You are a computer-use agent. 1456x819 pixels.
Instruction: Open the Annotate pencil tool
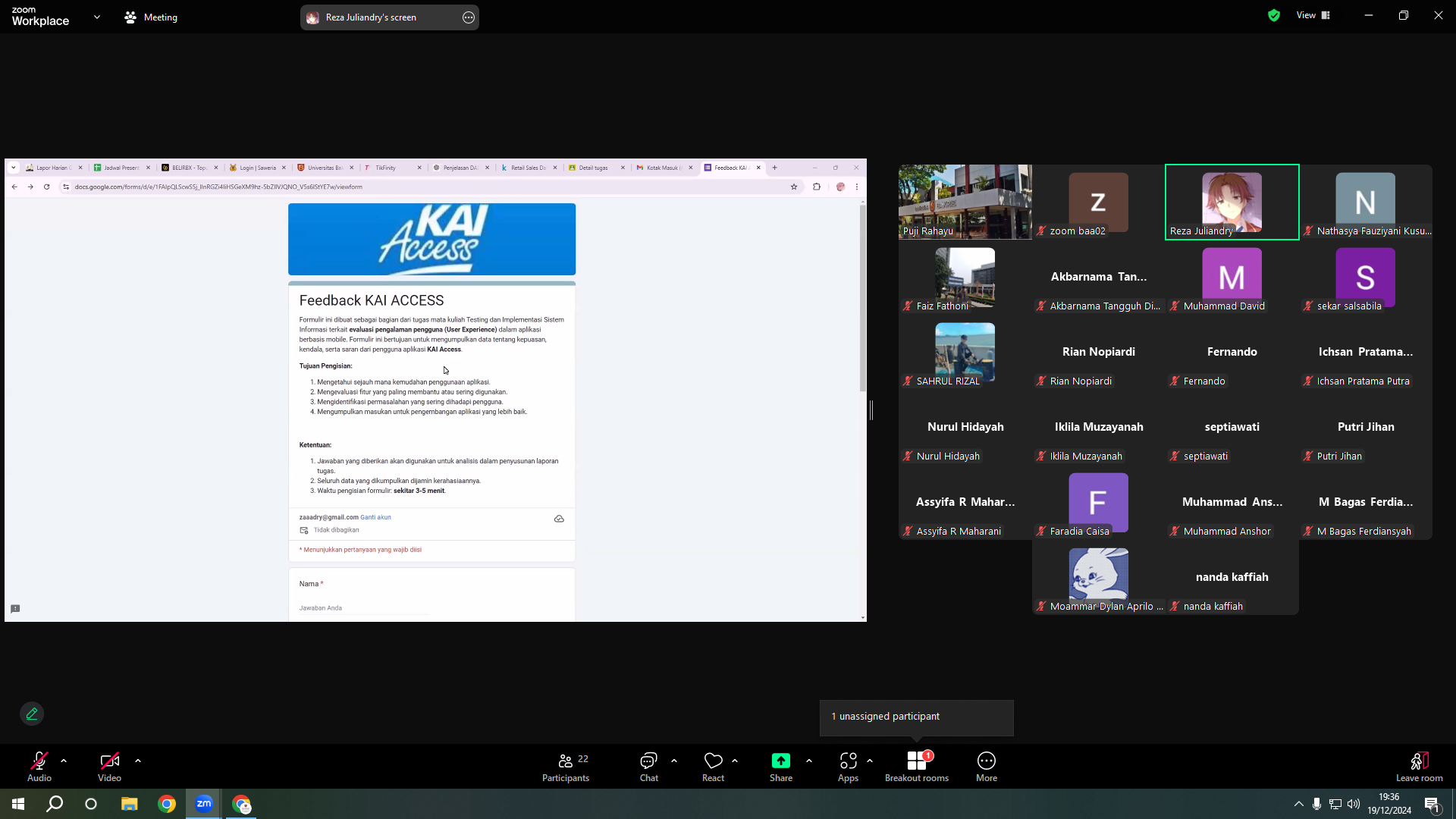(32, 714)
